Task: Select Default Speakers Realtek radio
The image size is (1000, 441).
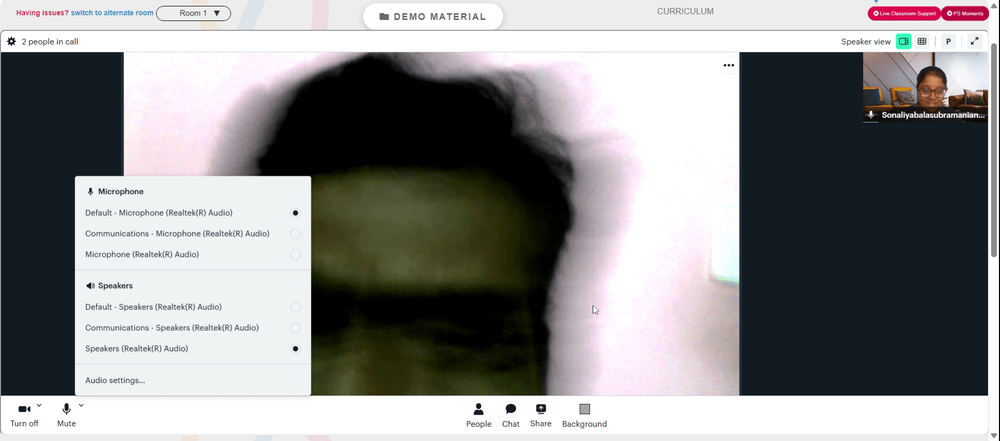Action: pyautogui.click(x=295, y=307)
